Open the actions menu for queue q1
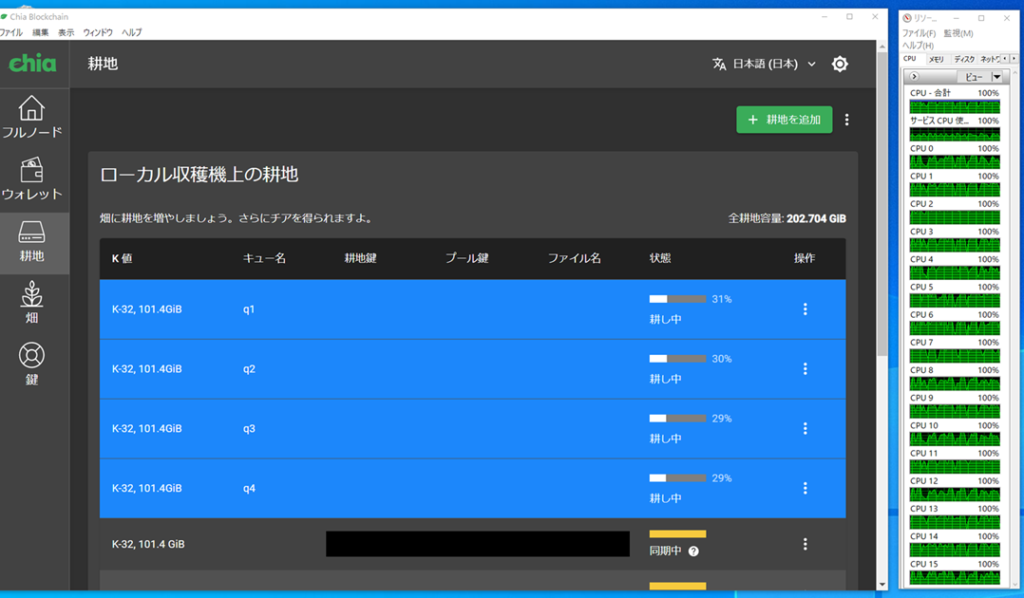Viewport: 1024px width, 598px height. [x=805, y=309]
